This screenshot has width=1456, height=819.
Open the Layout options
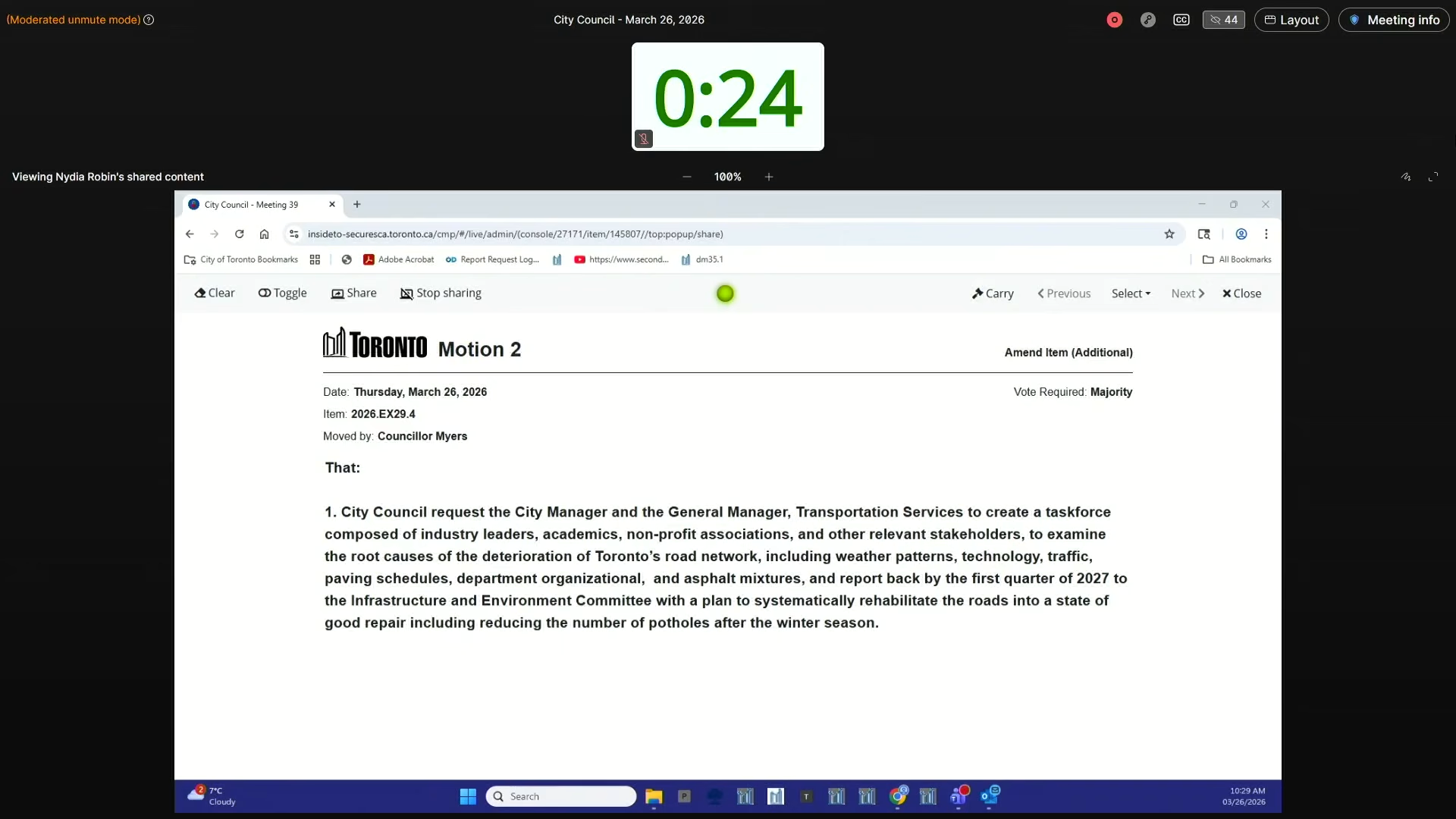tap(1291, 20)
